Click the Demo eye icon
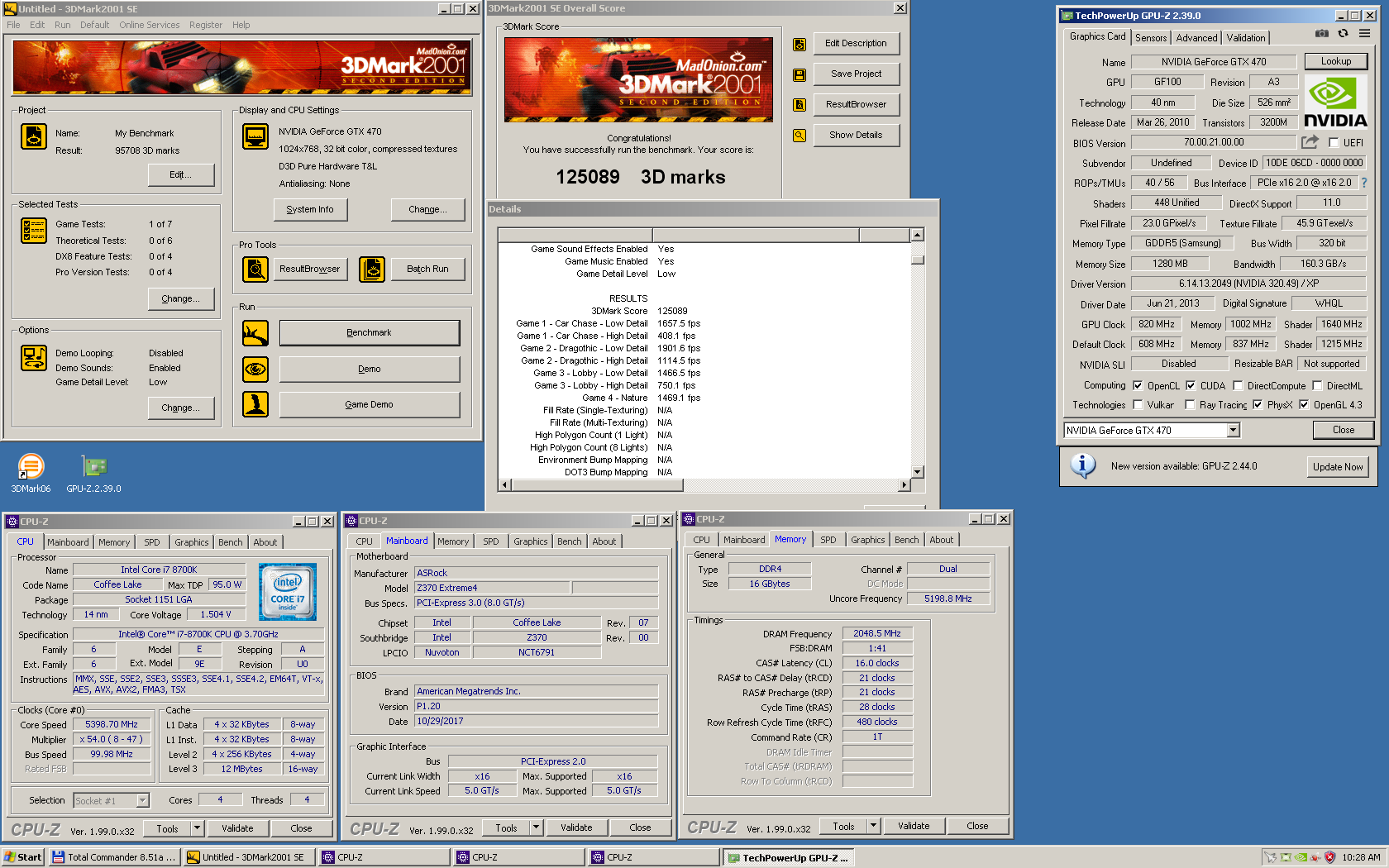The image size is (1389, 868). (255, 369)
